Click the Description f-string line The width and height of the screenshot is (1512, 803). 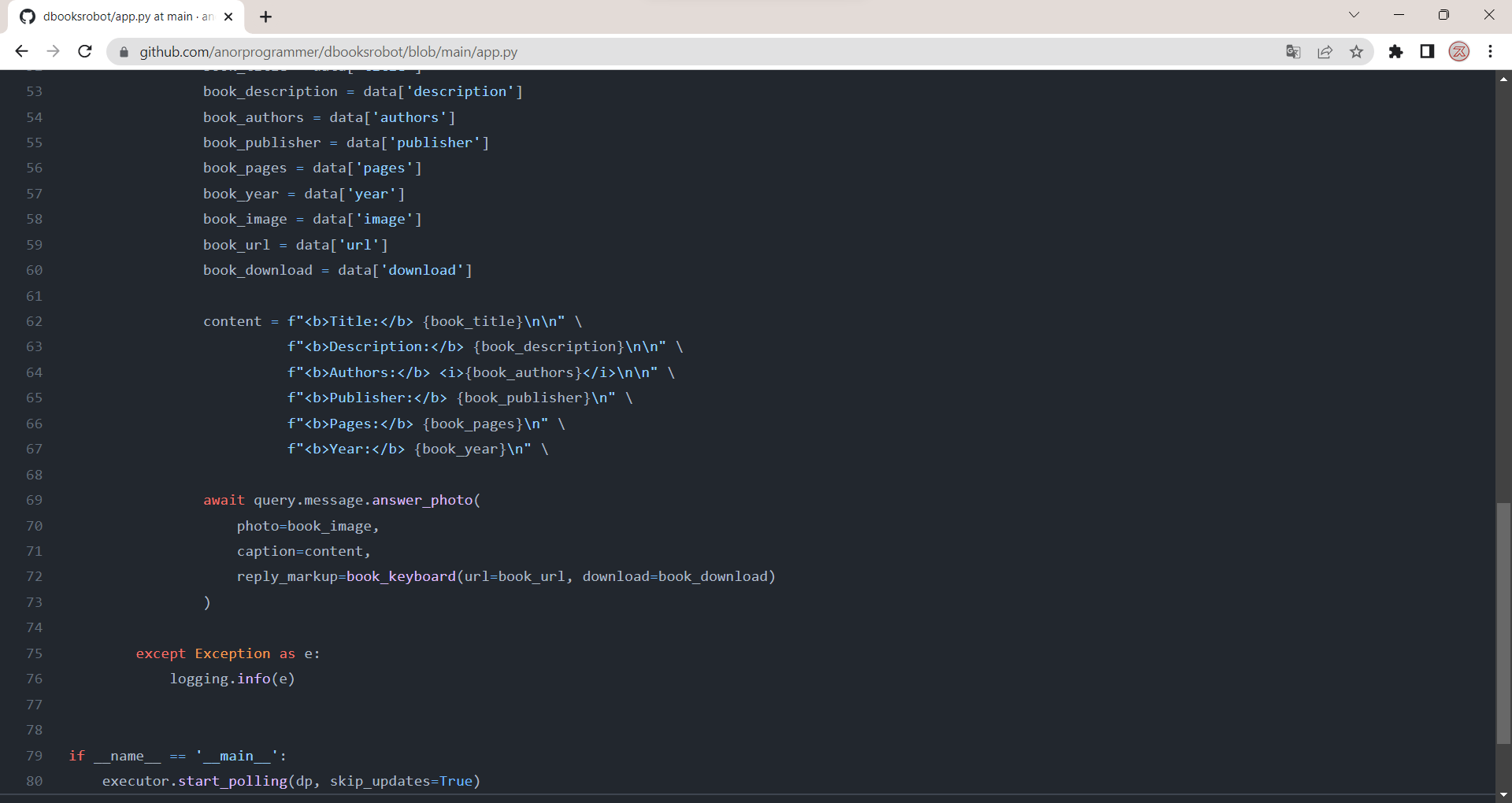point(485,346)
